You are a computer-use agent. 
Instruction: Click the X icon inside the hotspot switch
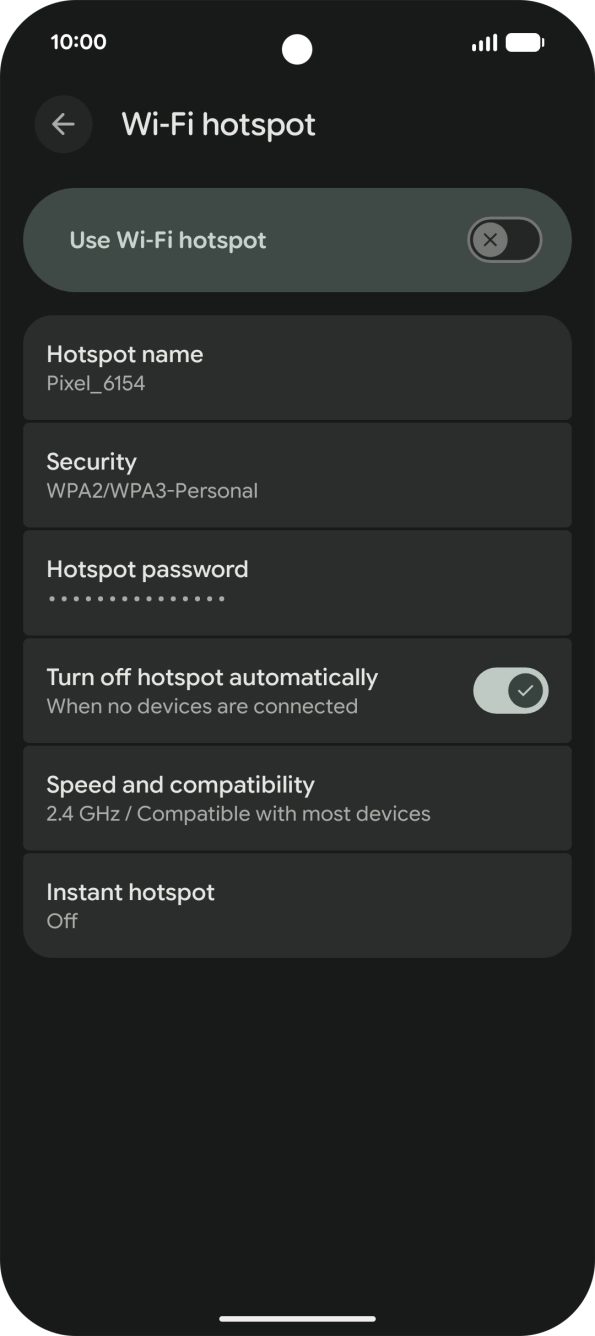click(x=489, y=240)
